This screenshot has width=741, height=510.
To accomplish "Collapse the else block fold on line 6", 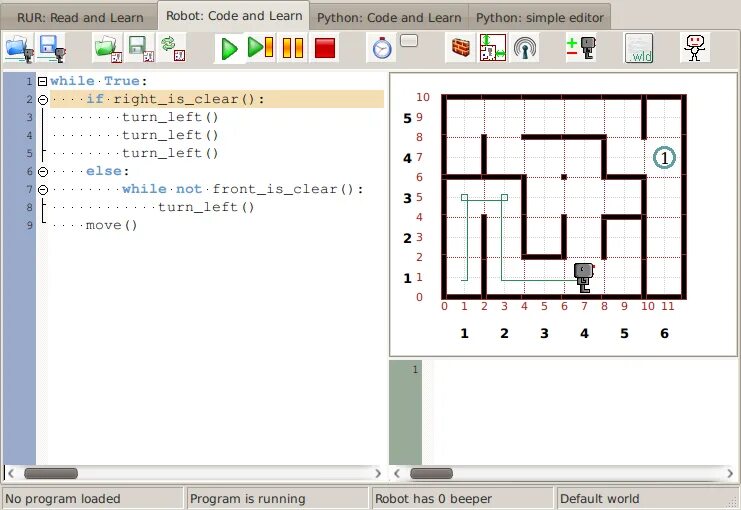I will pyautogui.click(x=43, y=172).
